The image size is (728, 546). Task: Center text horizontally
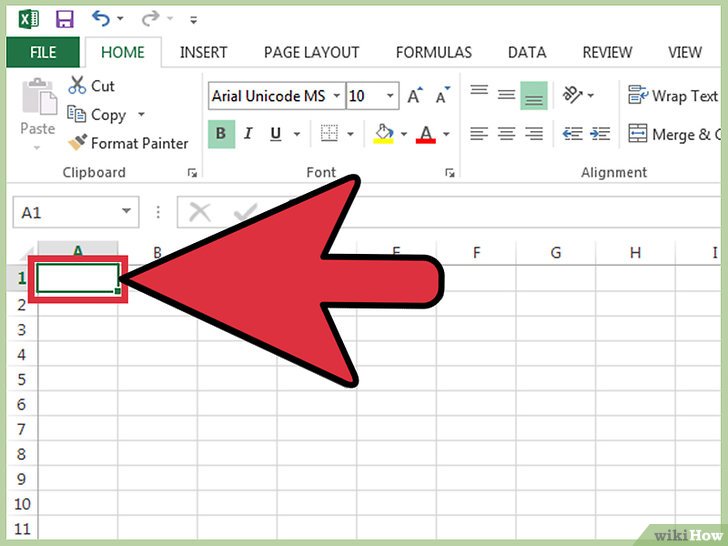[507, 134]
